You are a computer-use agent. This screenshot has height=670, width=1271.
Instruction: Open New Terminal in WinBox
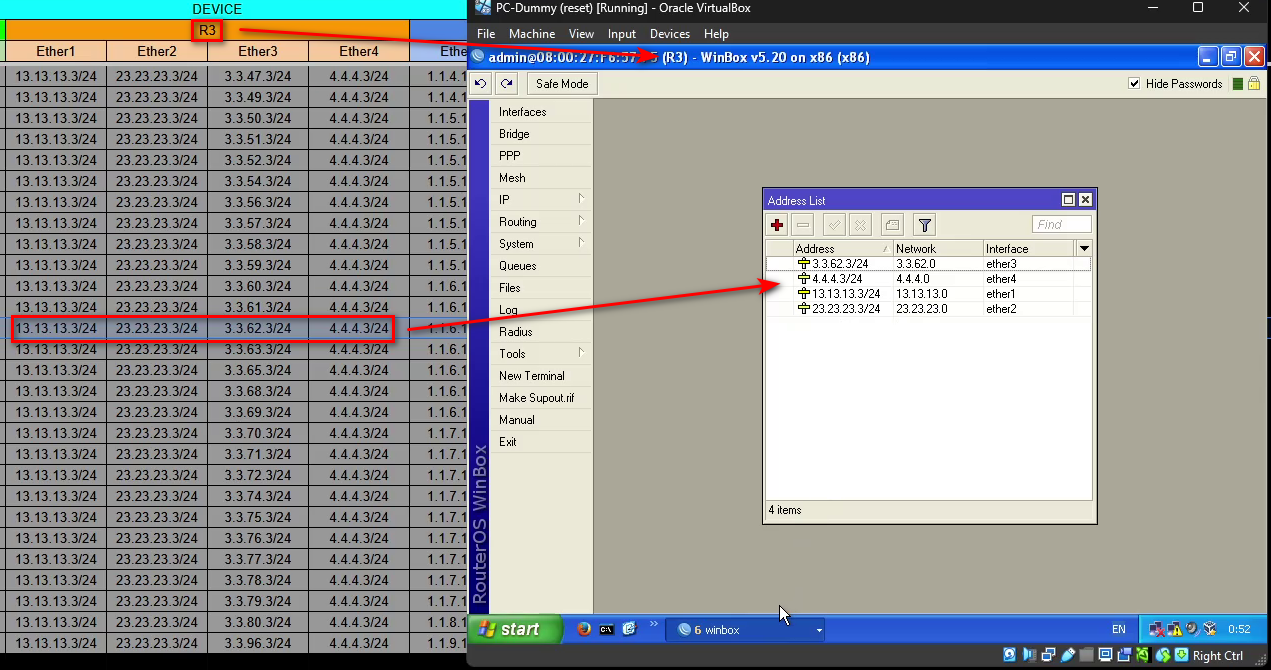tap(542, 376)
